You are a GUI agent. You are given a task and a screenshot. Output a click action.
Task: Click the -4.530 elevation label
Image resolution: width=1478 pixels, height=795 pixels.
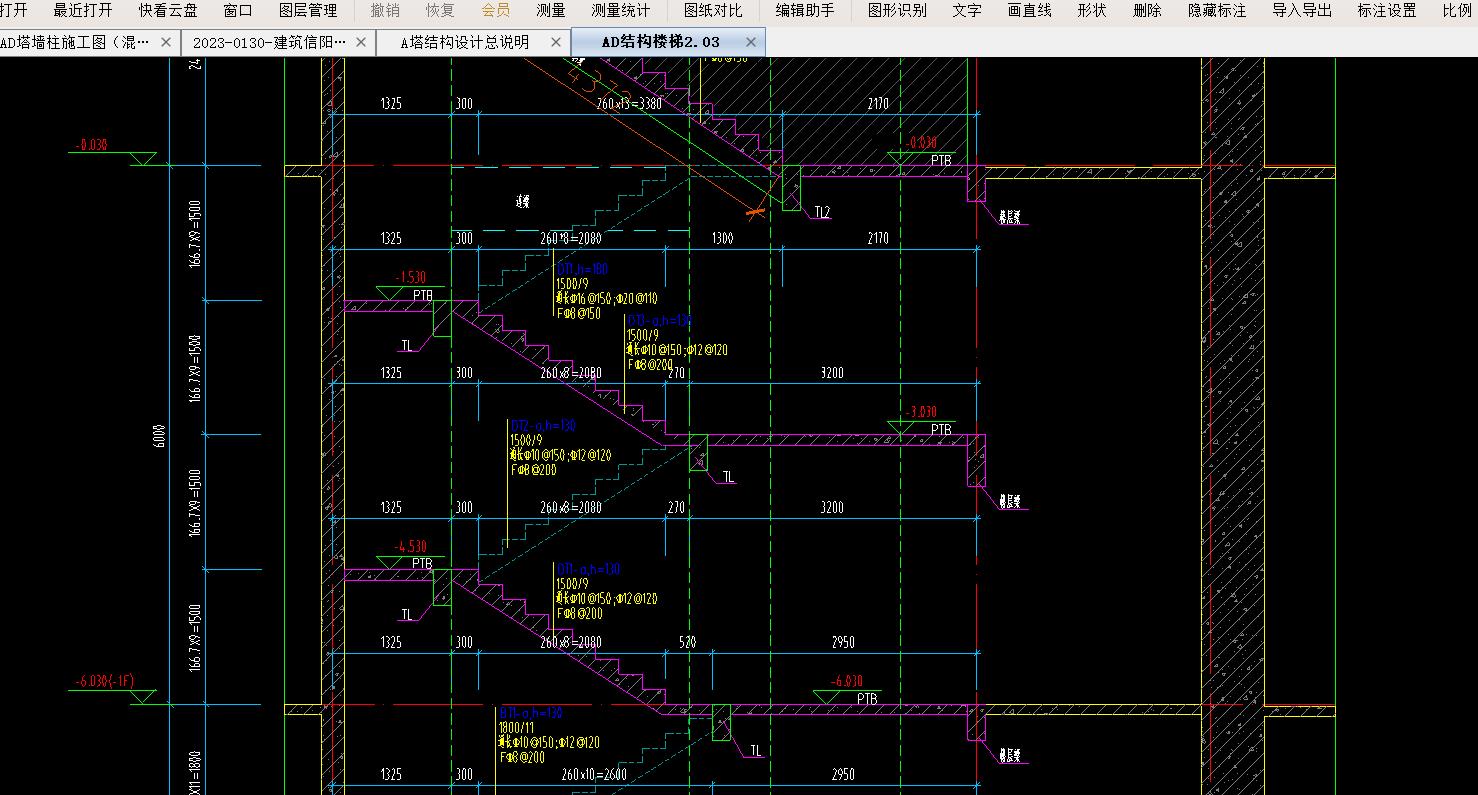coord(411,547)
